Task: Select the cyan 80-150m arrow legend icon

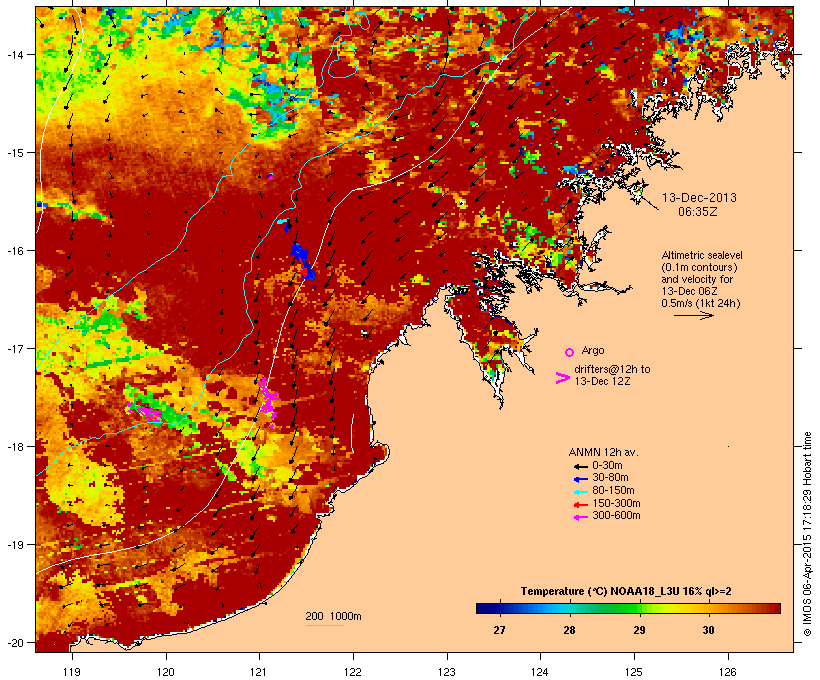Action: [580, 492]
